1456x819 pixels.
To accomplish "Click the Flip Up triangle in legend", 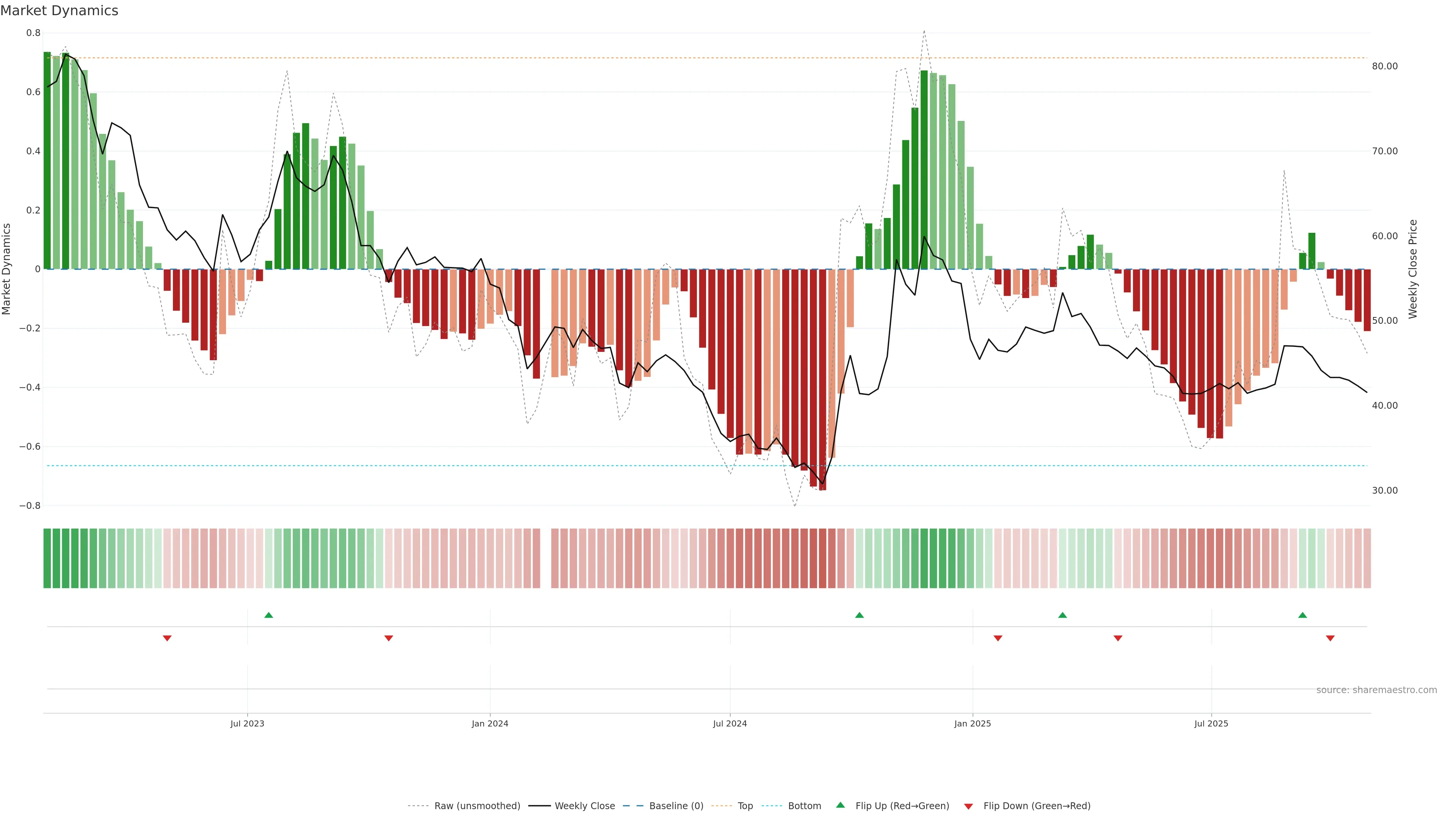I will 841,805.
